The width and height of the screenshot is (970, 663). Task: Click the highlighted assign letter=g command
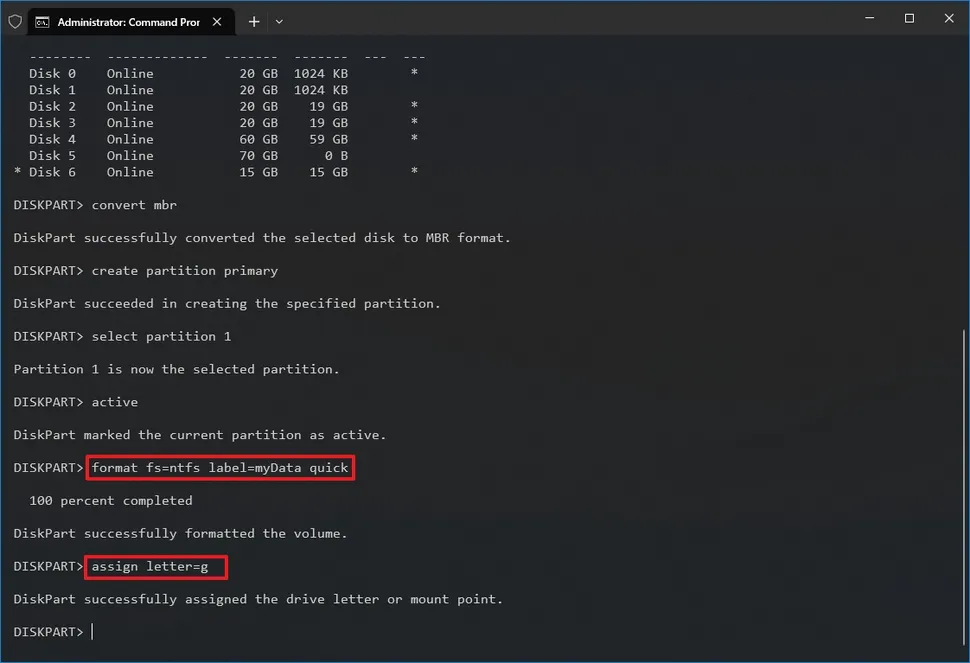[156, 567]
